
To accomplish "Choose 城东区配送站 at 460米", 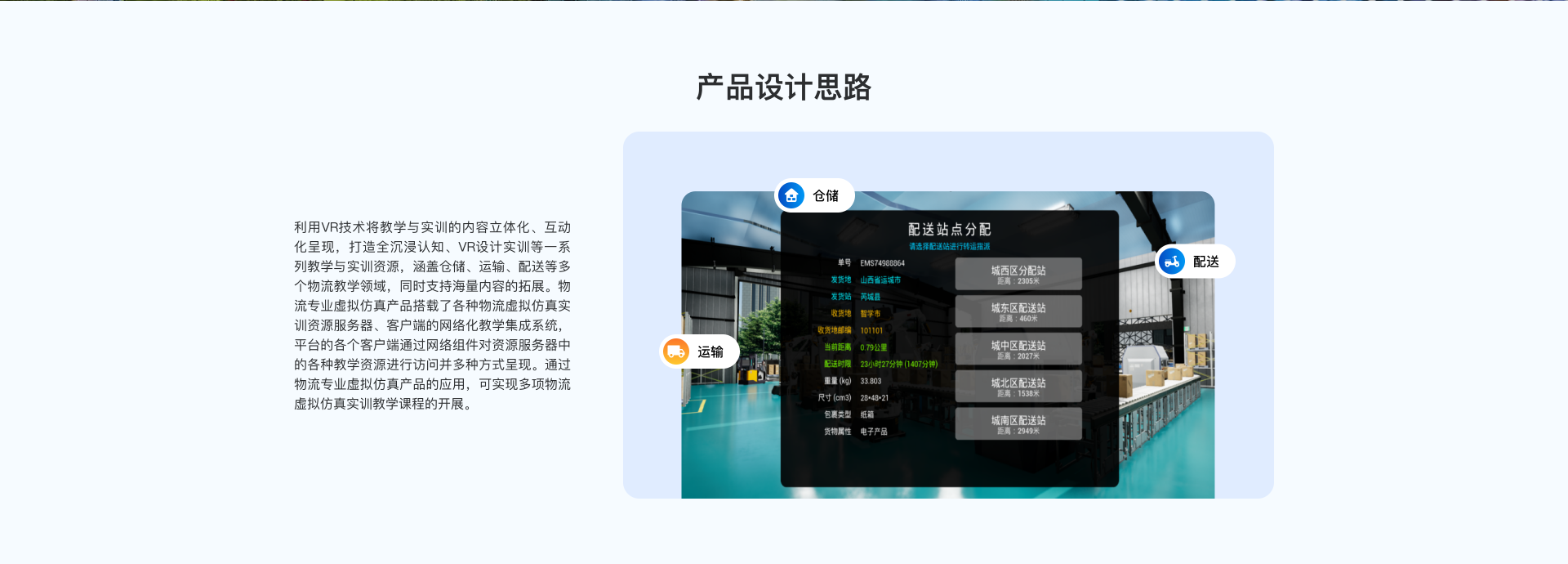I will 1018,311.
